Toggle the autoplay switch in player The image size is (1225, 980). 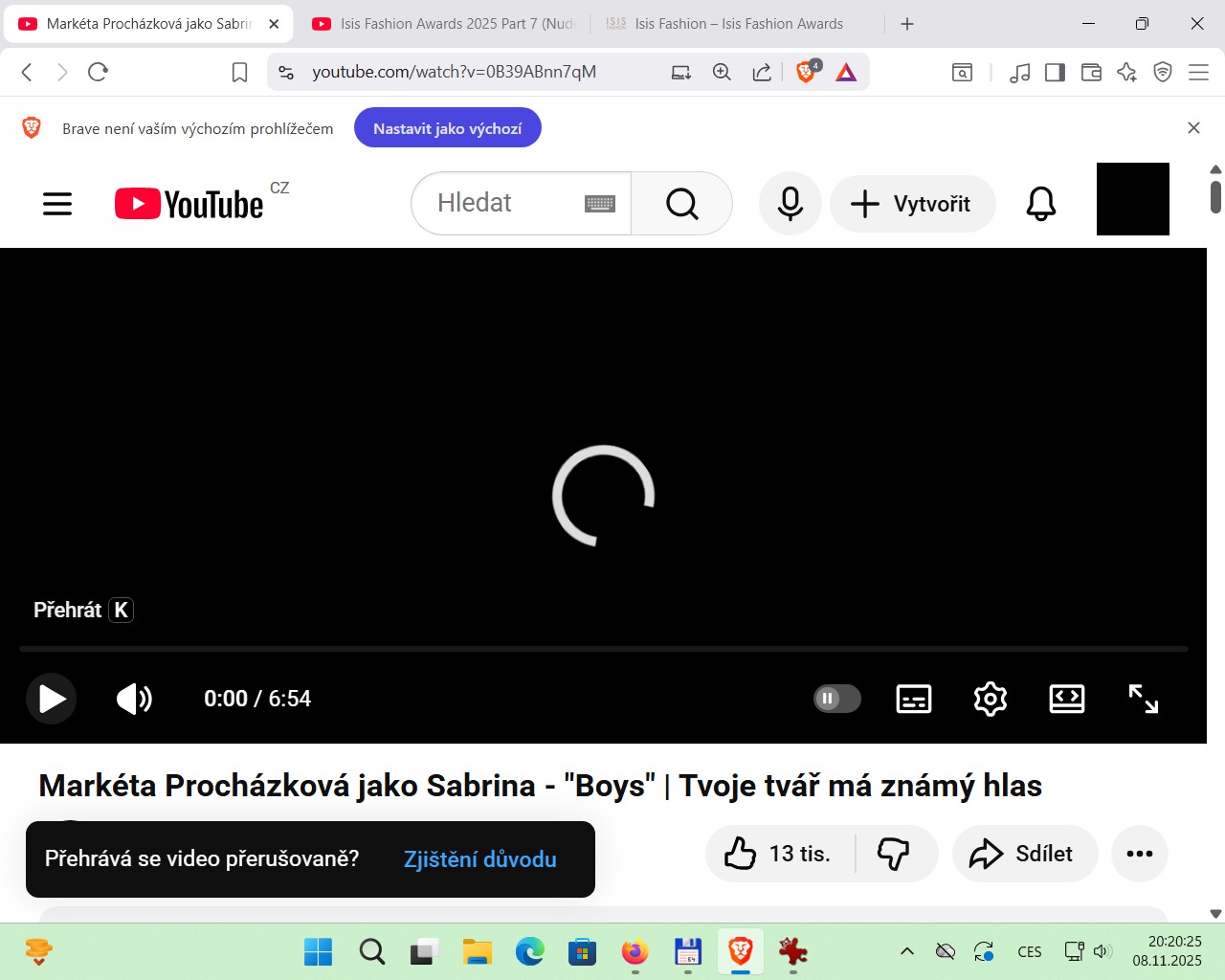836,699
